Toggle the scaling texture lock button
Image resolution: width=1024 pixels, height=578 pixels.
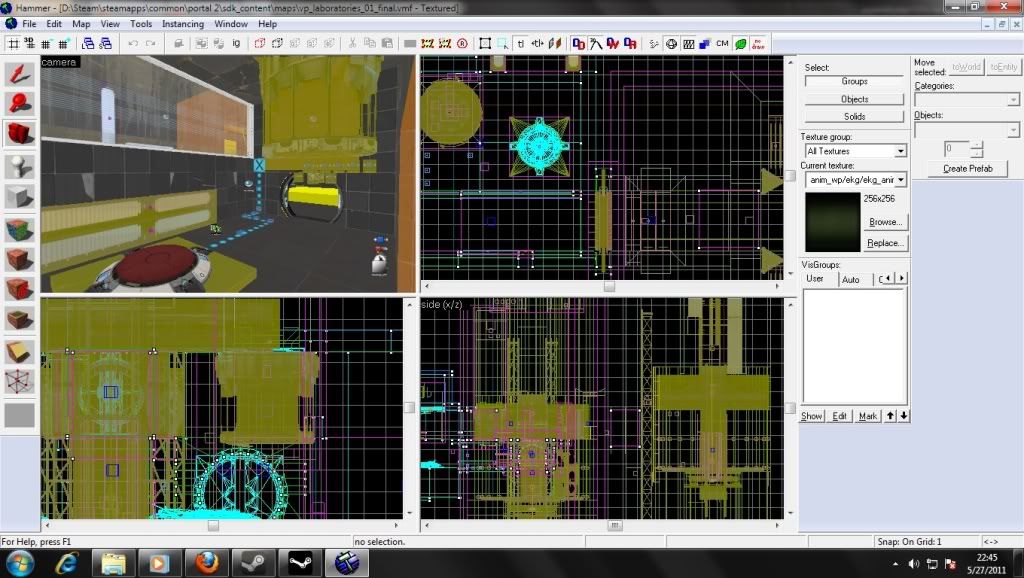pyautogui.click(x=537, y=44)
